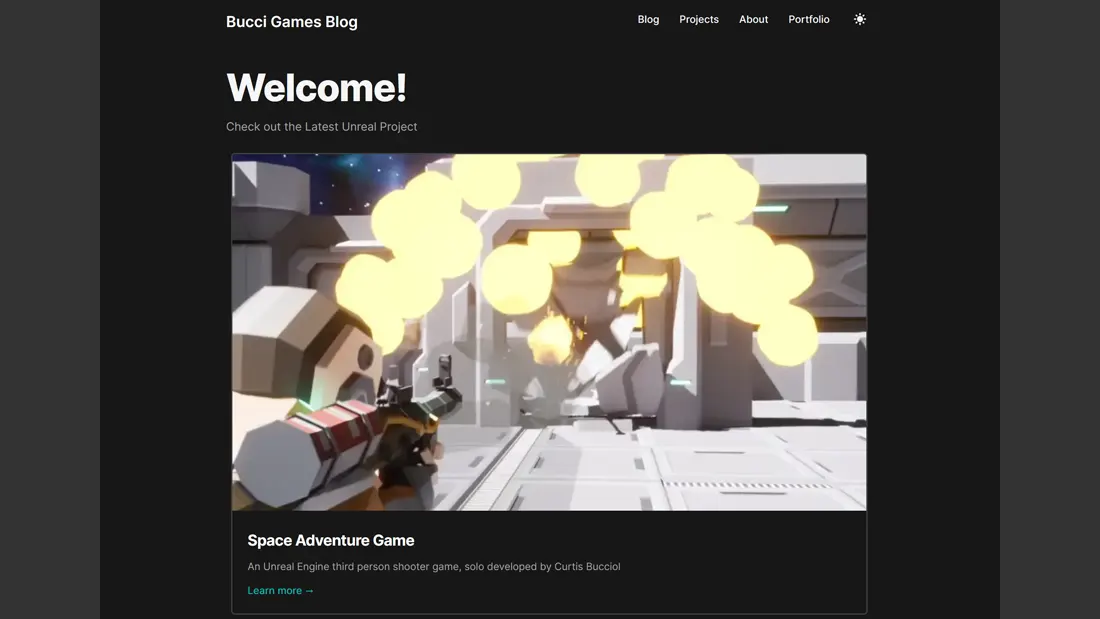Open the Blog nav link
Viewport: 1100px width, 619px height.
tap(648, 20)
